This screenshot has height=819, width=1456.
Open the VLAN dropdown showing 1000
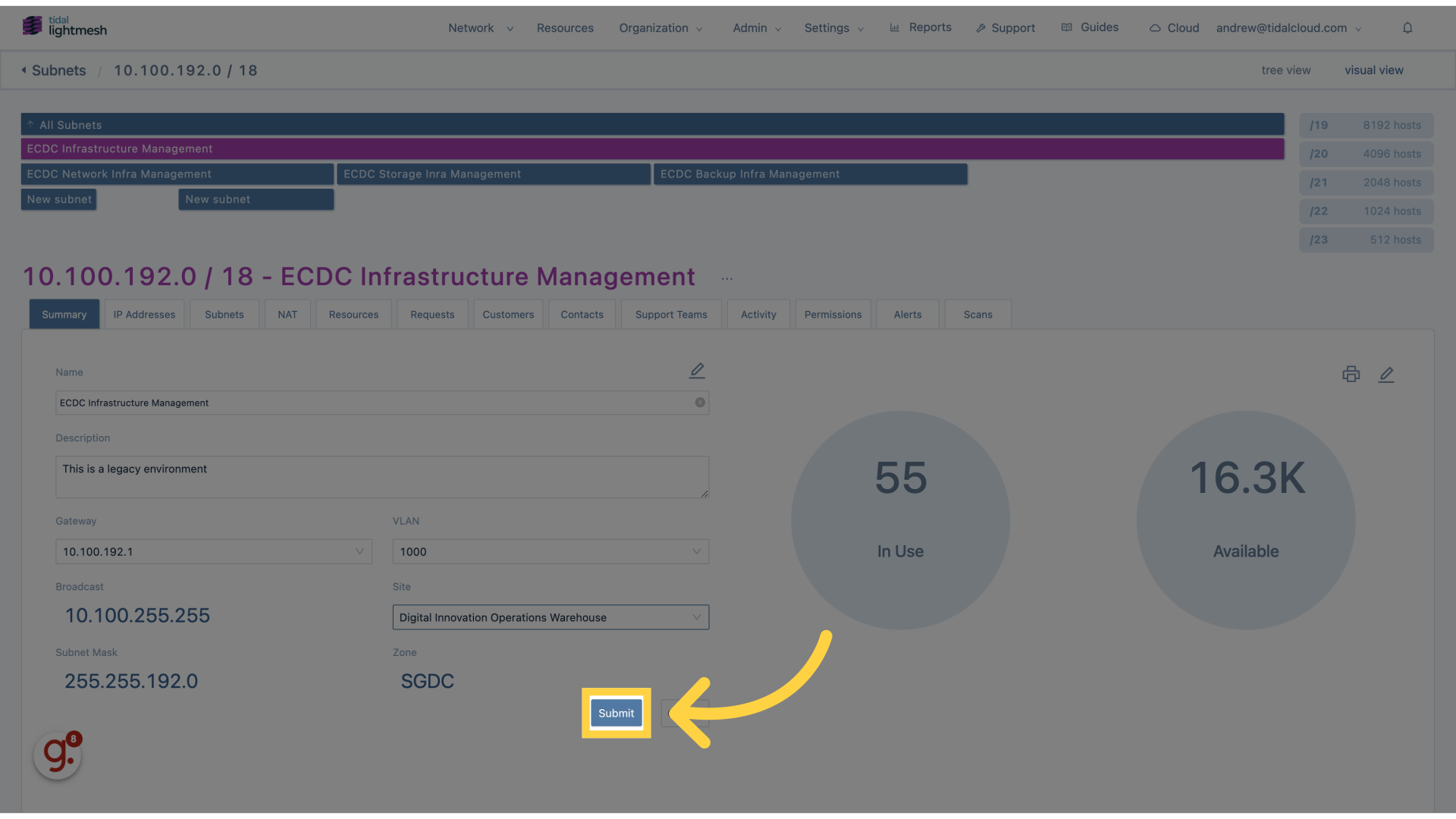(551, 551)
